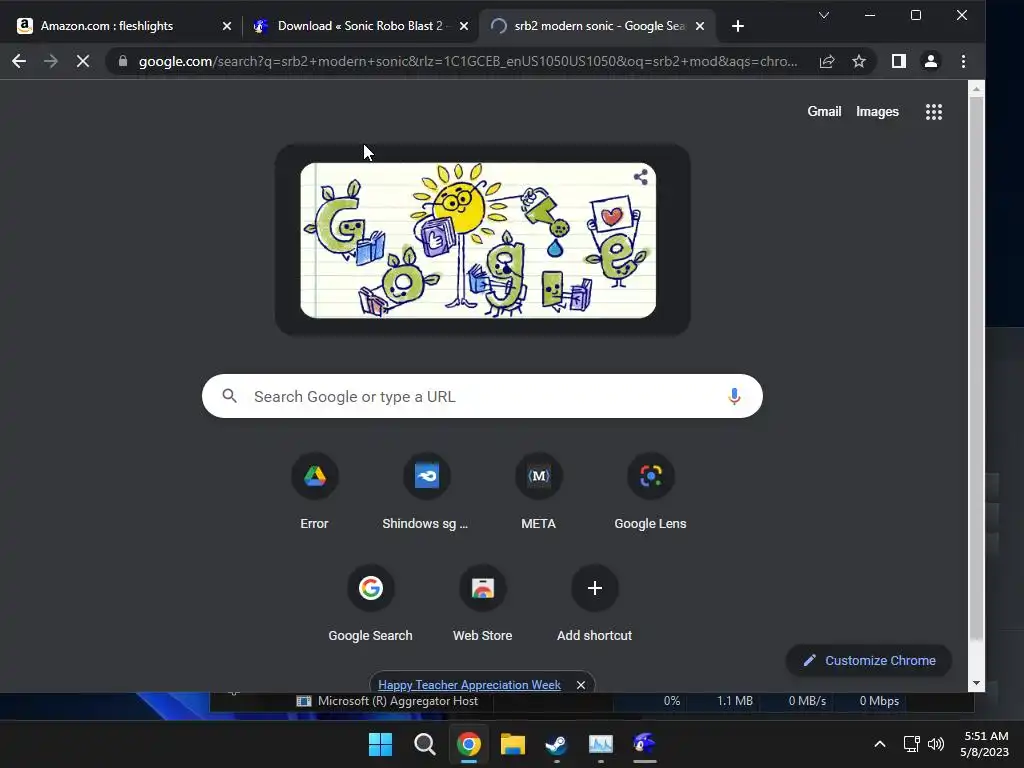Open Steam from the taskbar
Viewport: 1024px width, 768px height.
[556, 744]
